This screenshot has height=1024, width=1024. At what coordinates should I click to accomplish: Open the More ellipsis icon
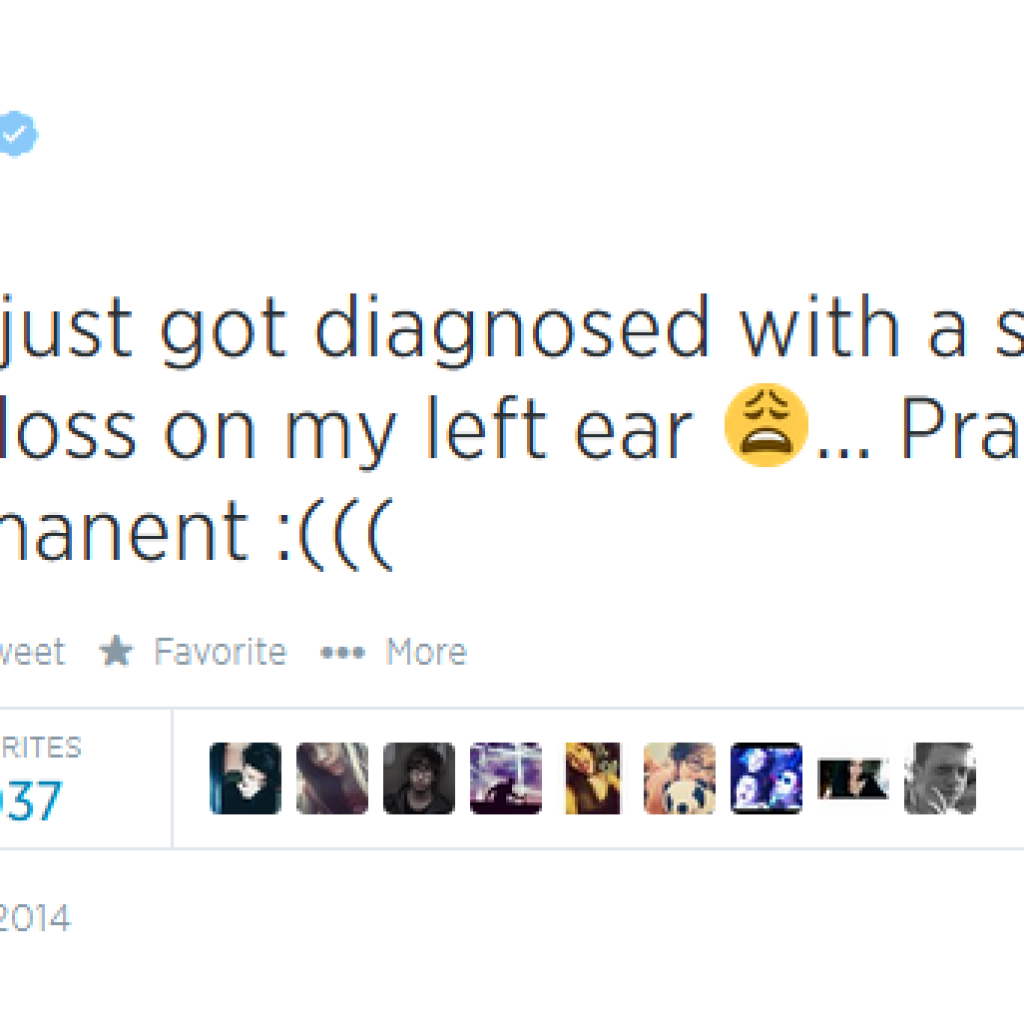(x=342, y=653)
